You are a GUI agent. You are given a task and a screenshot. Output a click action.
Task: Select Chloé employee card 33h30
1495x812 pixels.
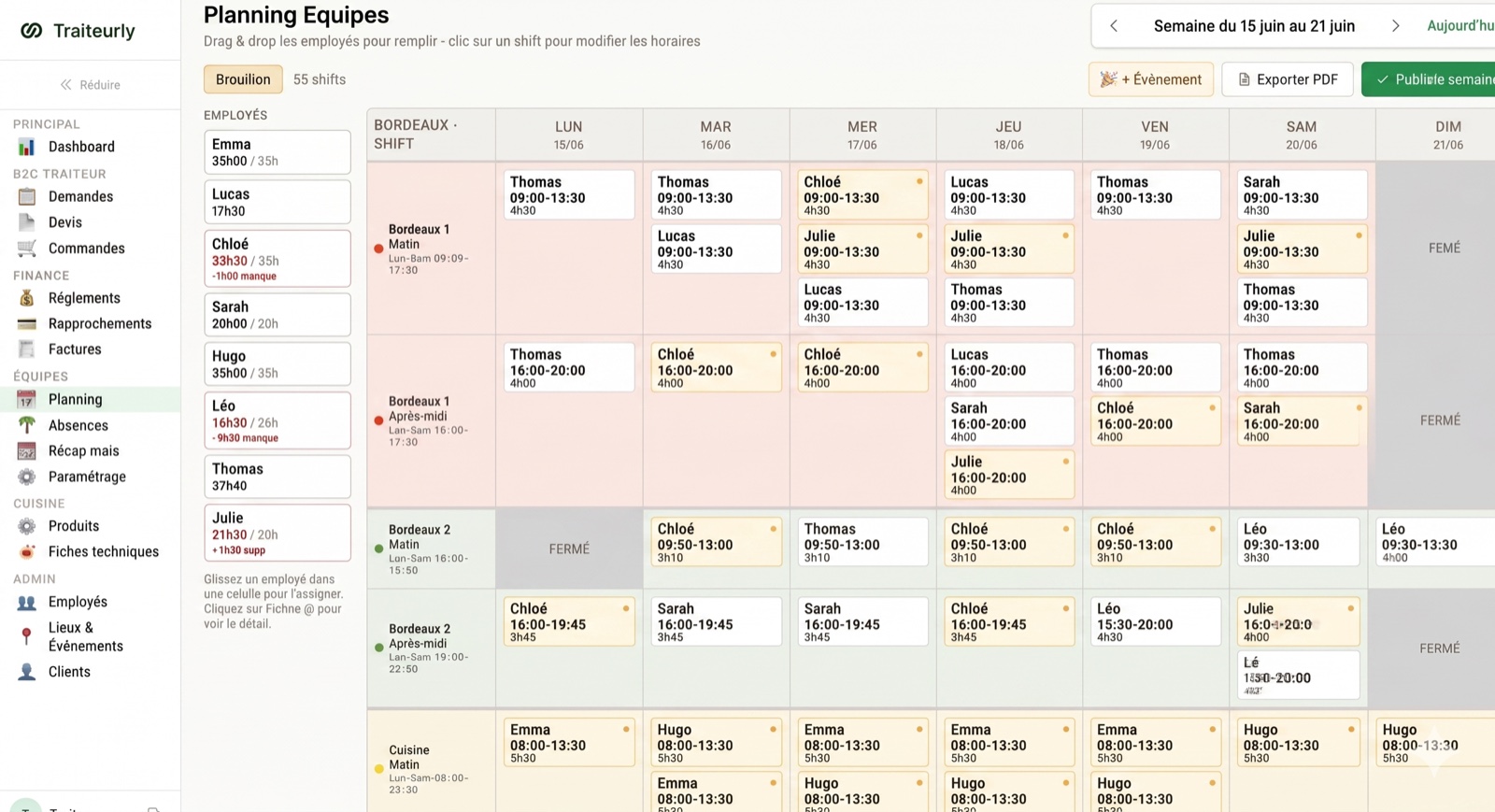click(278, 259)
